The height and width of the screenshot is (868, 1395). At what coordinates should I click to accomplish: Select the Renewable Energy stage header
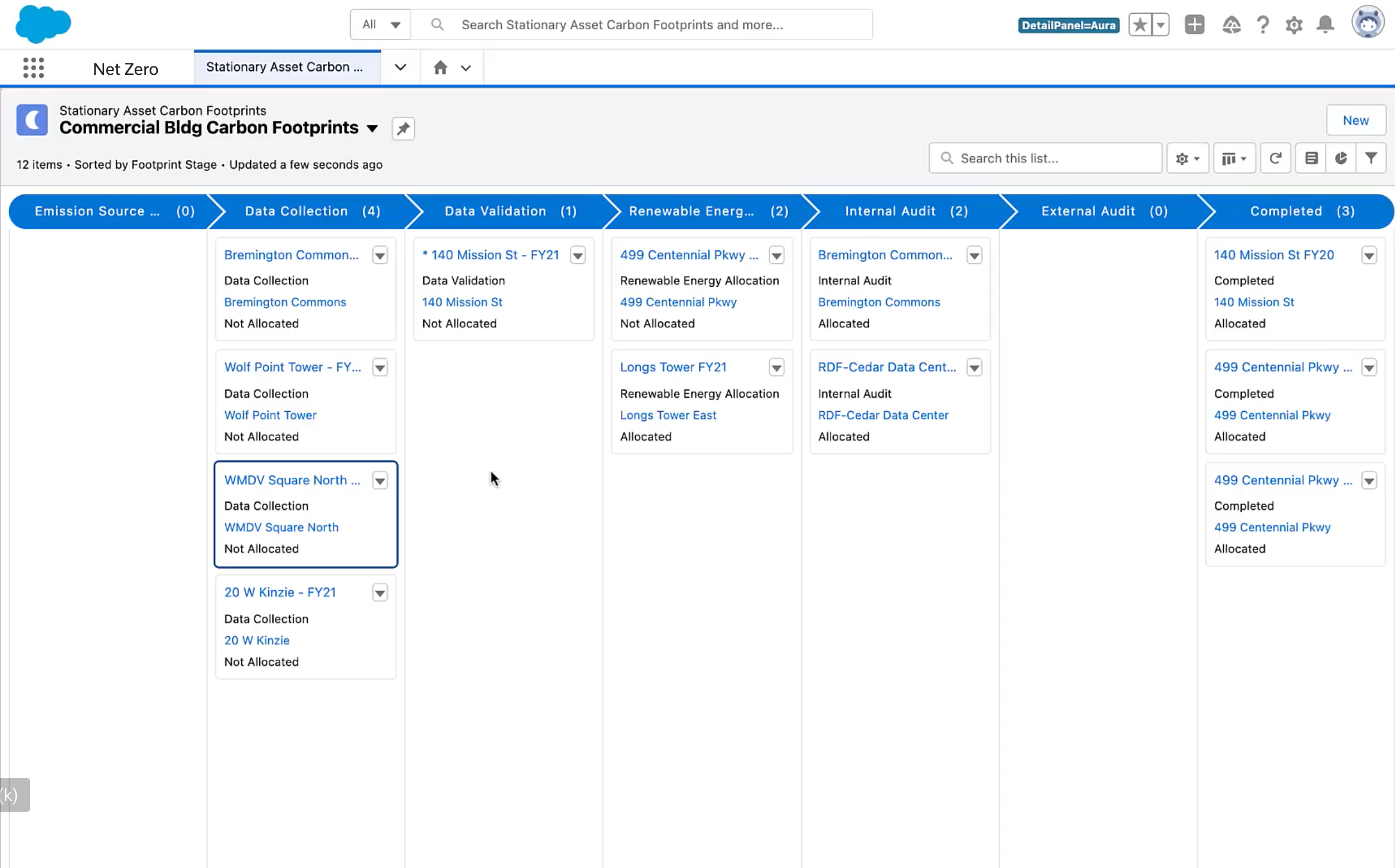[708, 211]
